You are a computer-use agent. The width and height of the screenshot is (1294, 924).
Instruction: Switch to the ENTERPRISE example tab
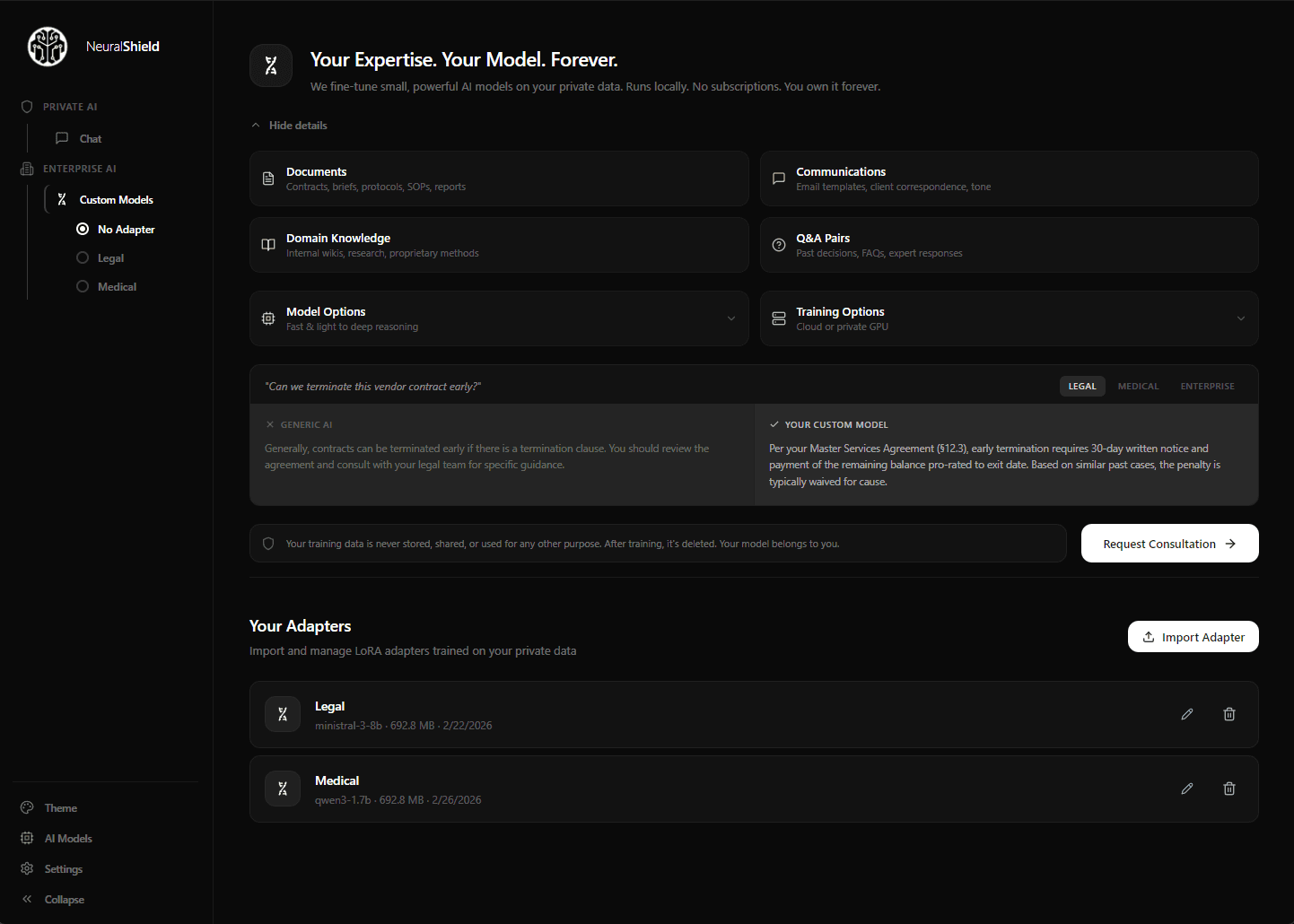(x=1207, y=386)
